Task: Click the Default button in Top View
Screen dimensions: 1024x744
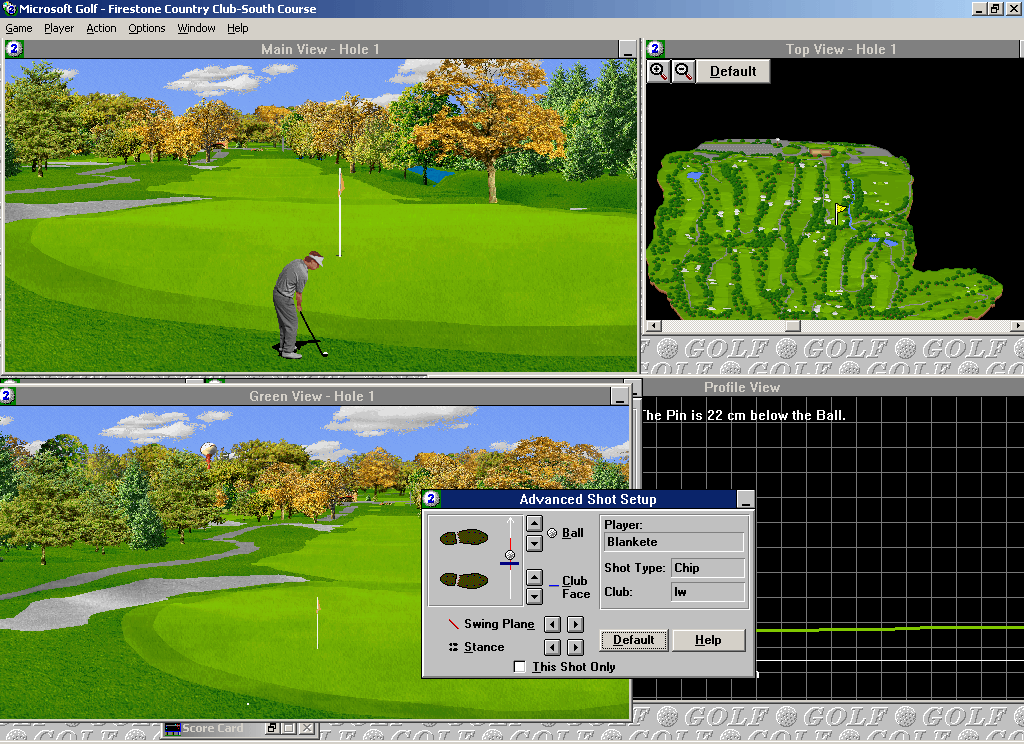Action: (x=733, y=71)
